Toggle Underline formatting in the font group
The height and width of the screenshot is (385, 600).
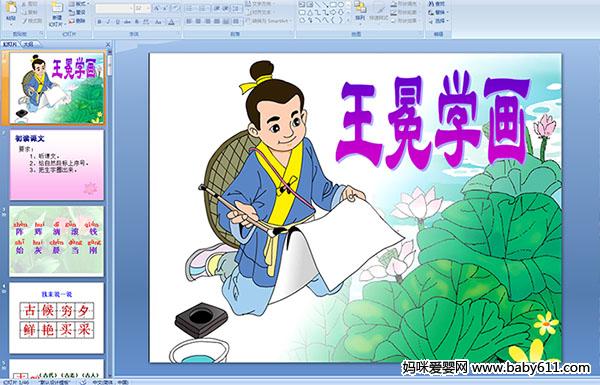coord(117,22)
